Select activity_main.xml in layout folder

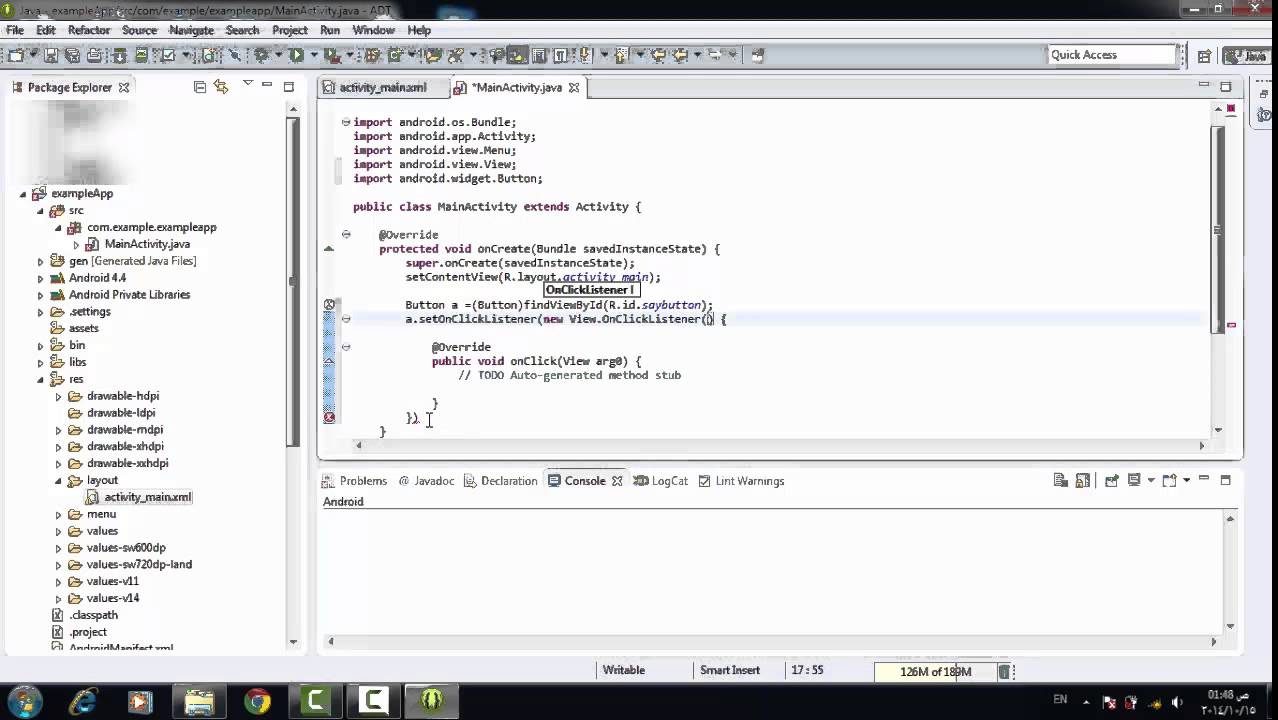point(147,497)
